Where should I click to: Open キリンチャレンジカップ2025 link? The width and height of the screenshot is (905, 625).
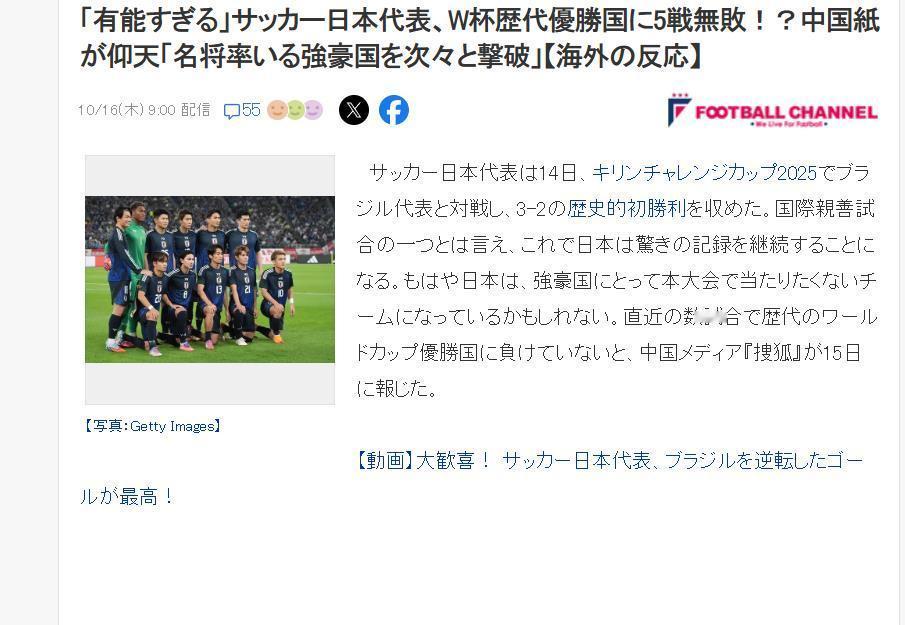point(705,173)
